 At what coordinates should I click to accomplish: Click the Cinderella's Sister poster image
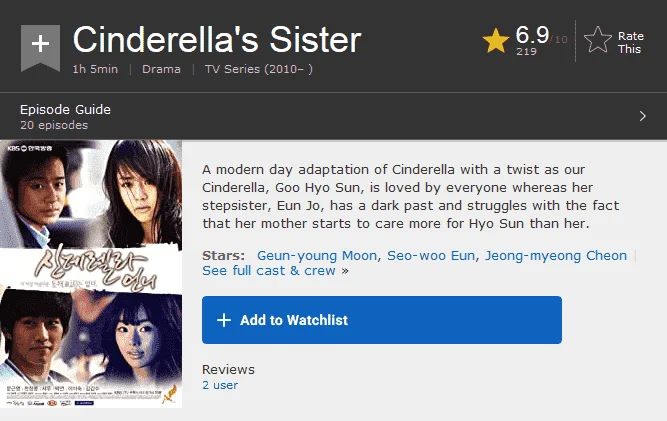coord(91,274)
